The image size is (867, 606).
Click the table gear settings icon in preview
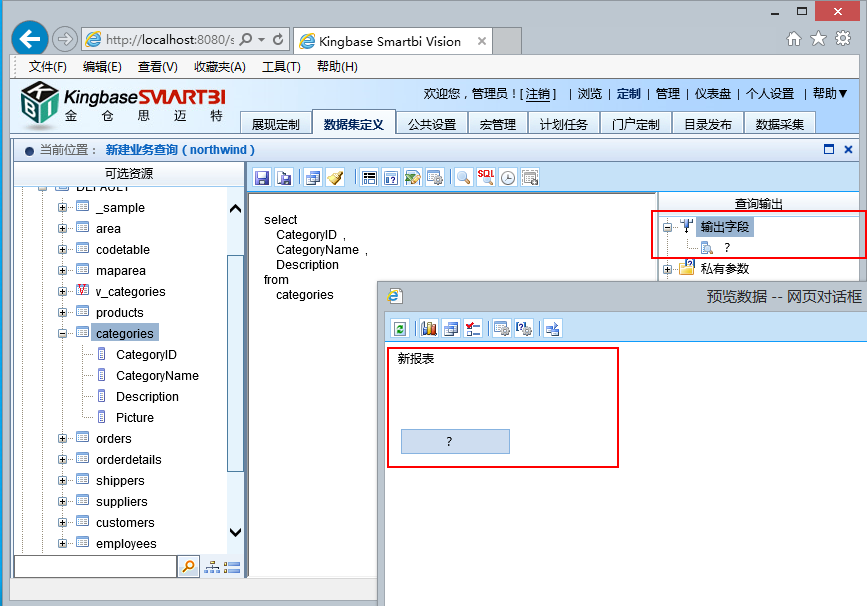click(502, 329)
